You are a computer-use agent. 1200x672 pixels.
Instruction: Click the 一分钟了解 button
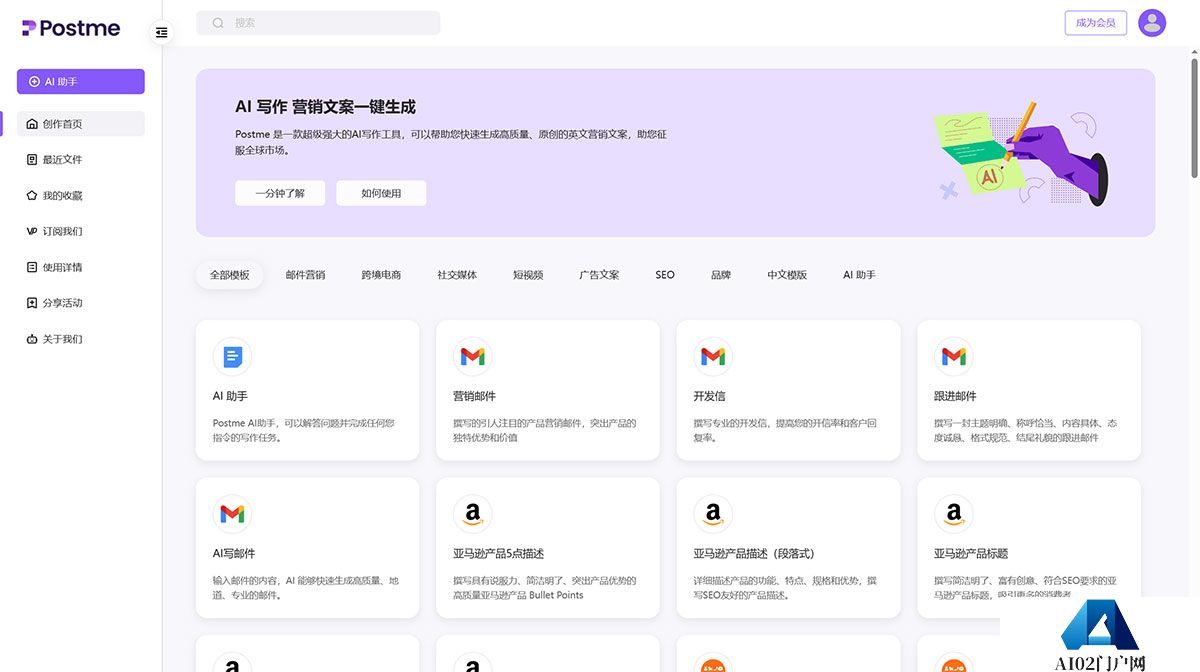pyautogui.click(x=280, y=193)
